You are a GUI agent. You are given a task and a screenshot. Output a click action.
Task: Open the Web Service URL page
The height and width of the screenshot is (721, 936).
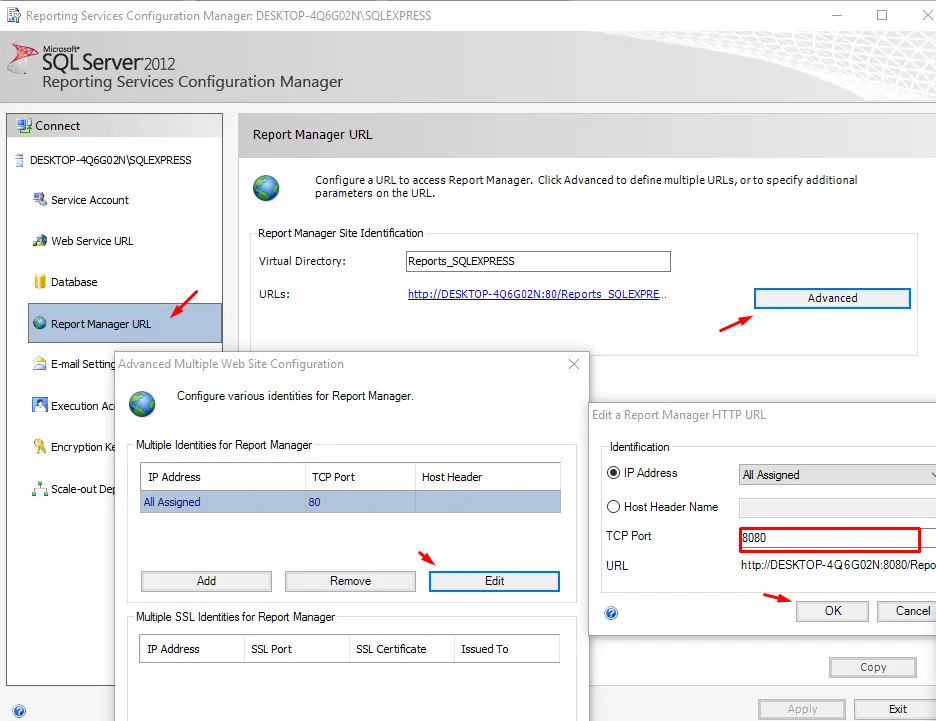tap(92, 241)
